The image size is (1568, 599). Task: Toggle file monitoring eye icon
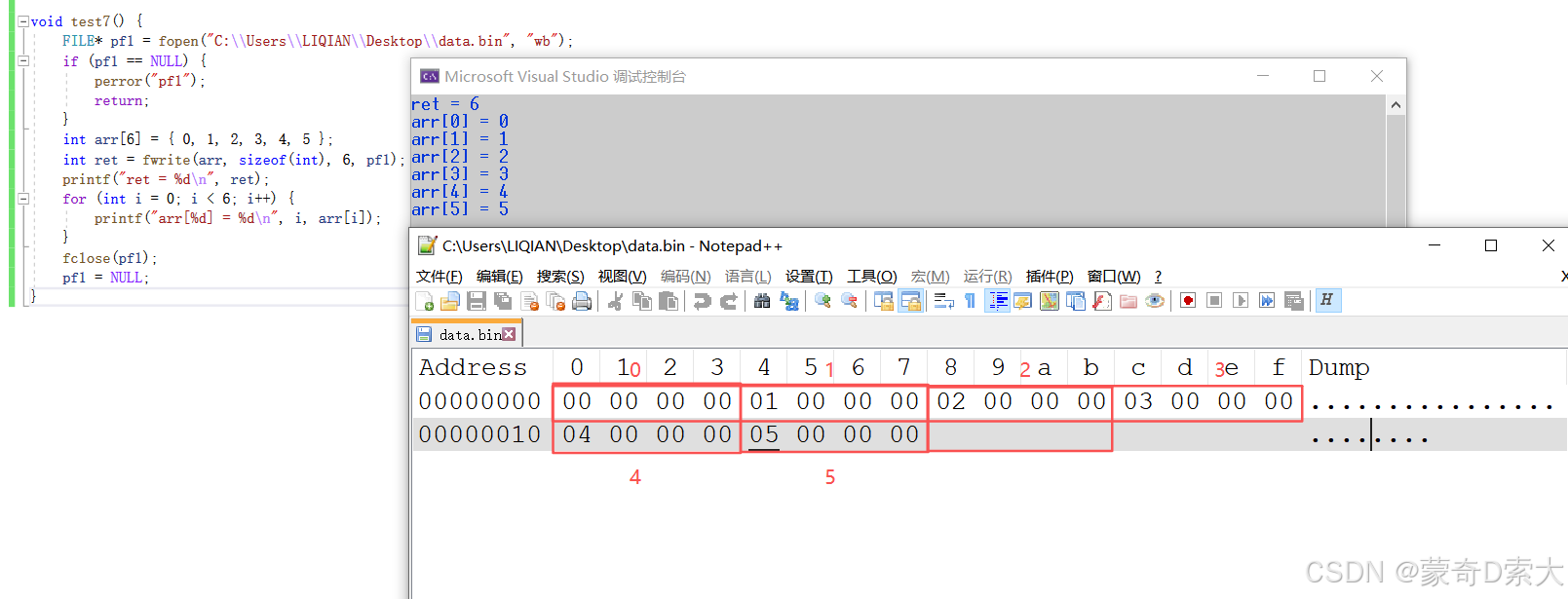pyautogui.click(x=1154, y=301)
